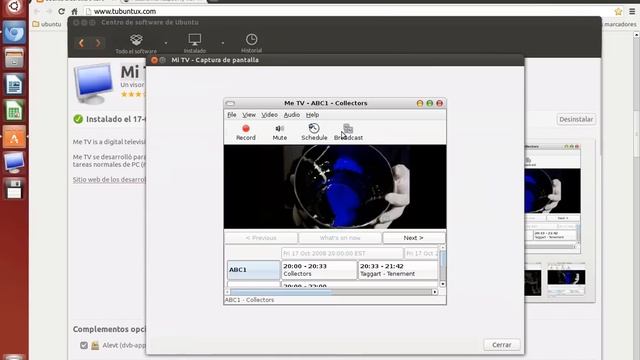
Task: Click horizontal scrollbar in Me TV screenshot
Action: click(x=331, y=292)
